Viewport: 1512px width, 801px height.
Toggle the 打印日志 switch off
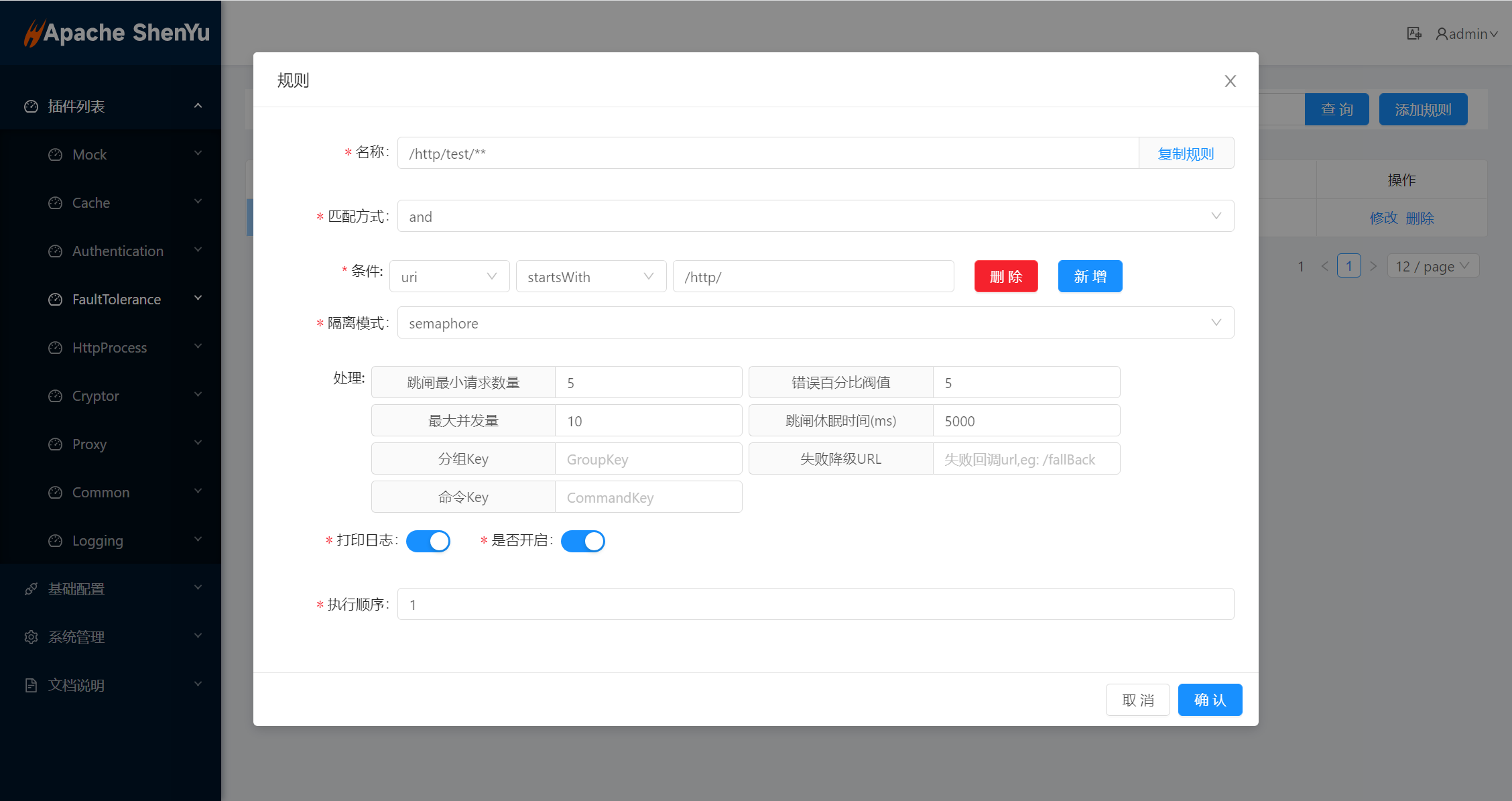[428, 541]
